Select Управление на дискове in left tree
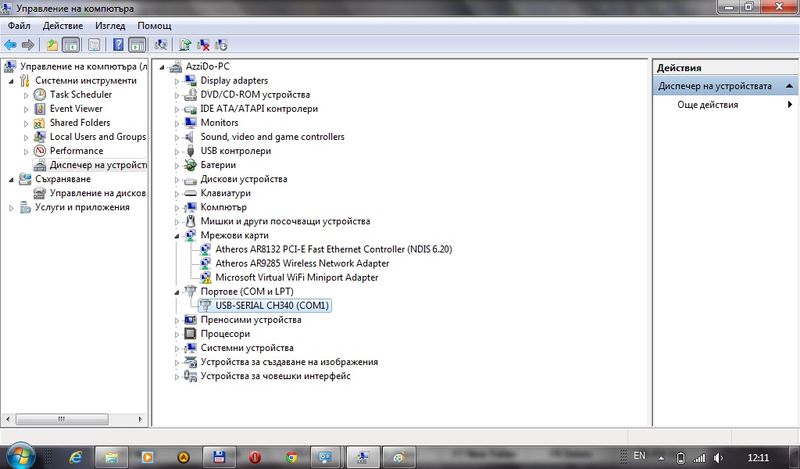 point(97,193)
